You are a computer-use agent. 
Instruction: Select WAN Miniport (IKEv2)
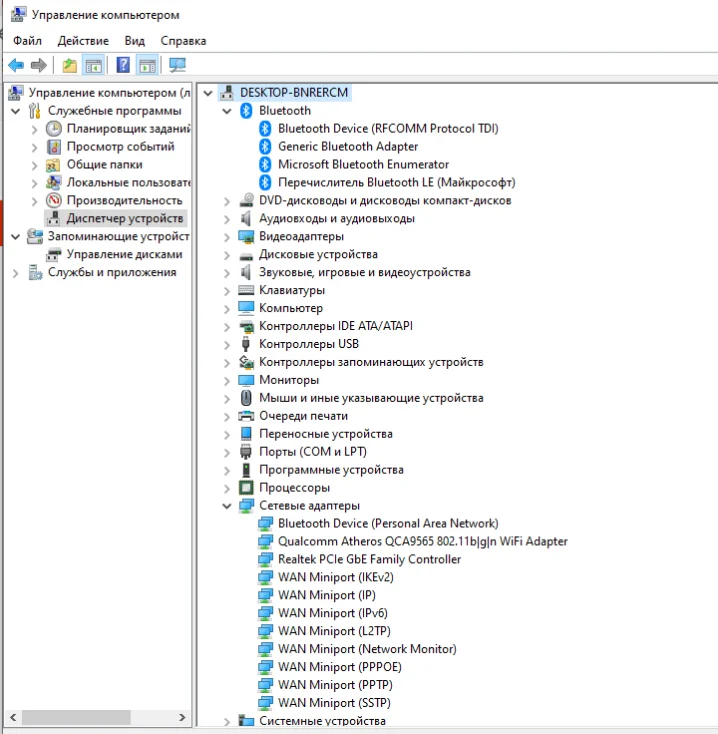pyautogui.click(x=336, y=577)
